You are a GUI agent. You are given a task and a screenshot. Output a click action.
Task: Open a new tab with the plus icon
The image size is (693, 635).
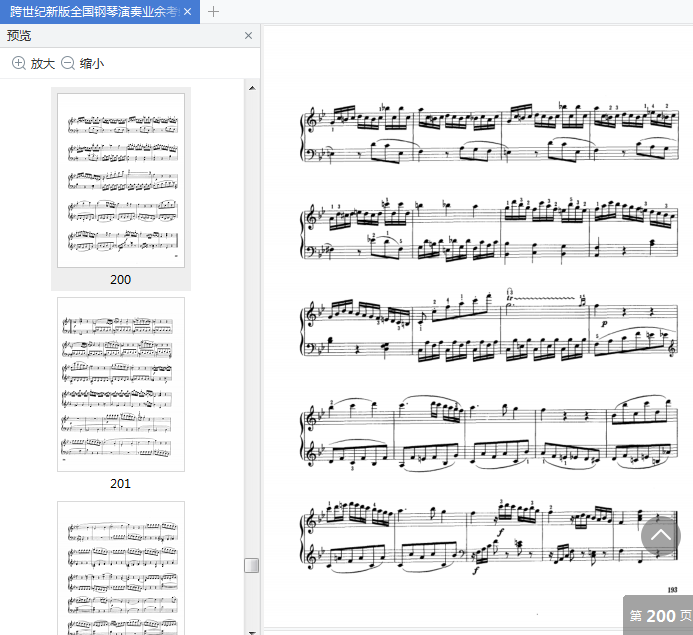(x=213, y=11)
